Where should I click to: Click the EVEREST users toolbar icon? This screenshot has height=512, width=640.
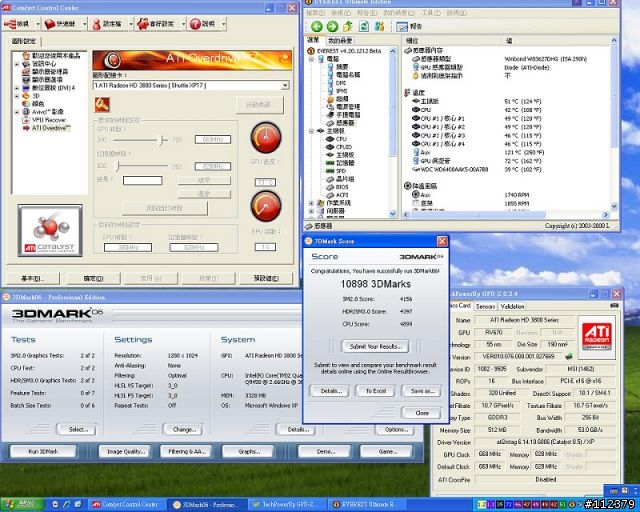379,27
